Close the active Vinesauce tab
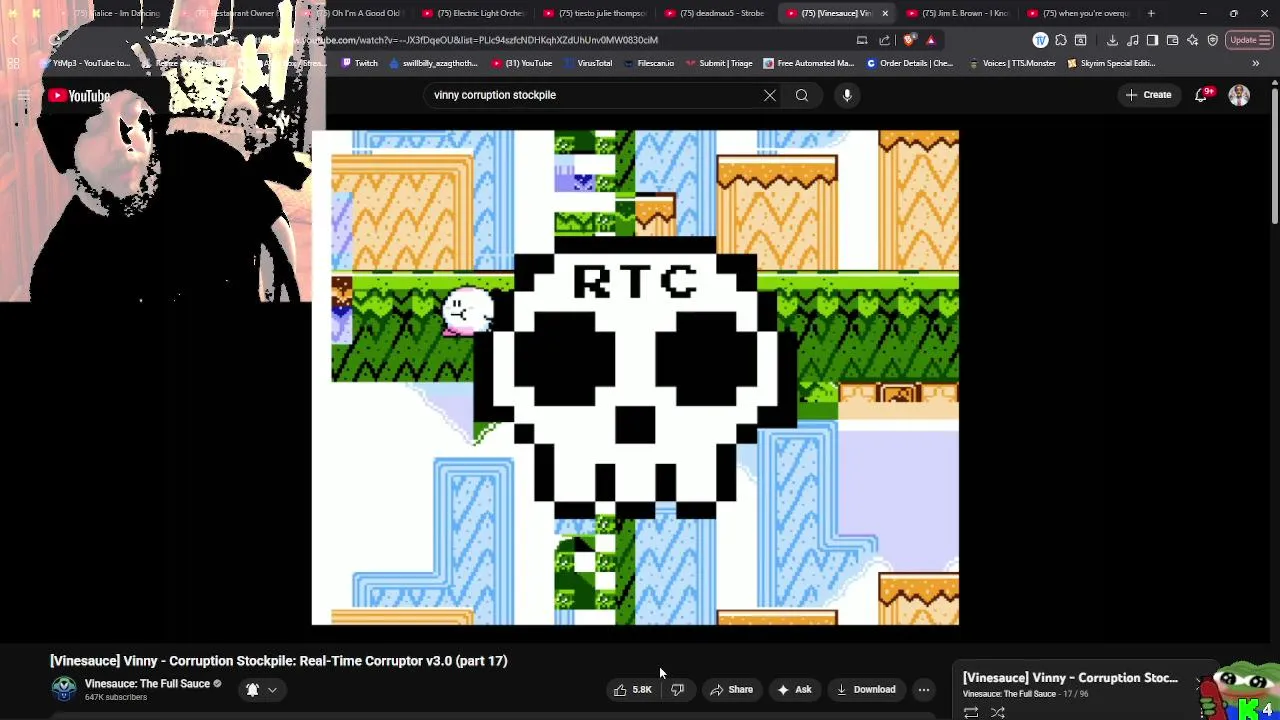 point(884,13)
